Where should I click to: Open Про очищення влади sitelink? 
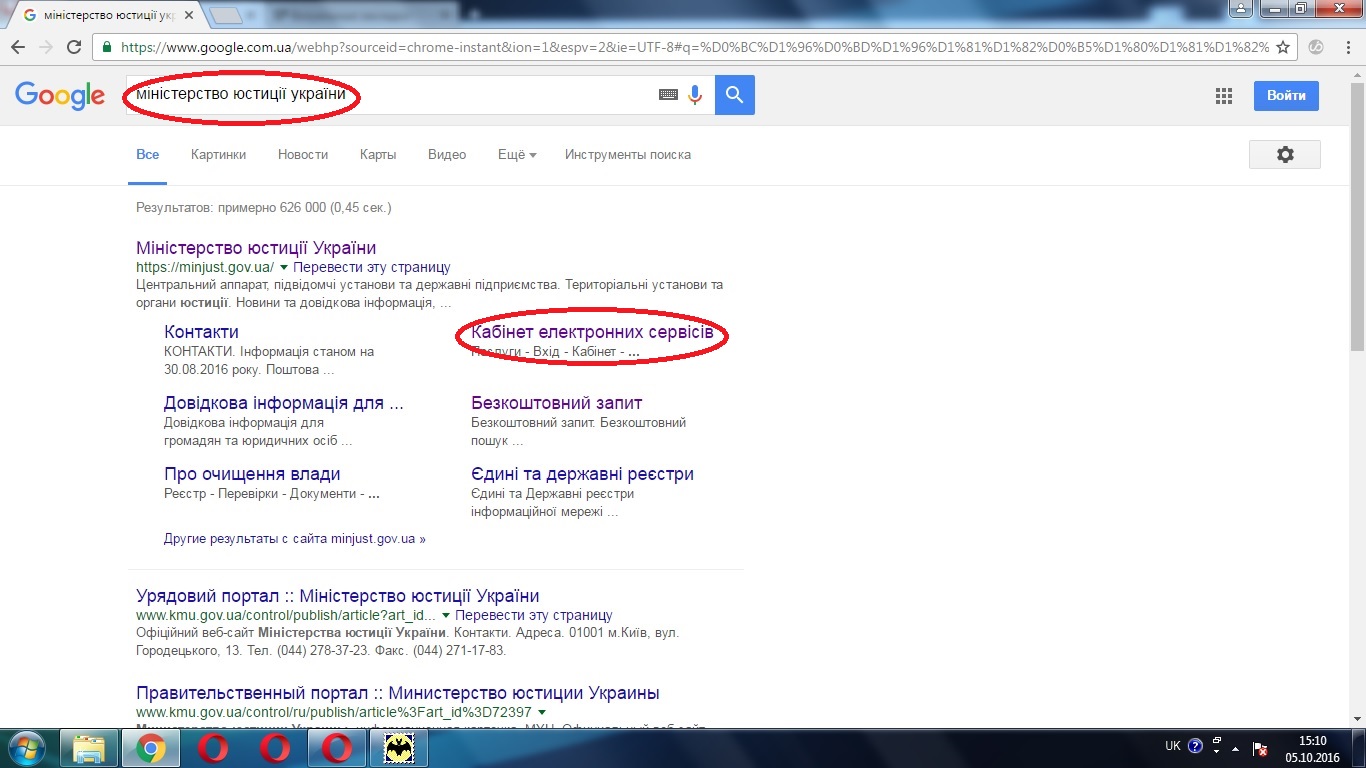(x=252, y=474)
